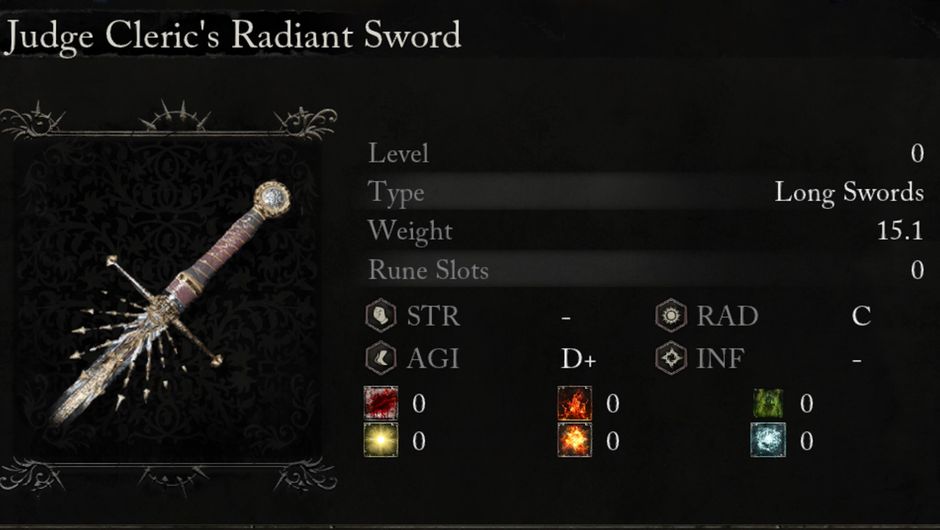The width and height of the screenshot is (940, 530).
Task: Select the yellow glowing holy status icon
Action: point(381,439)
